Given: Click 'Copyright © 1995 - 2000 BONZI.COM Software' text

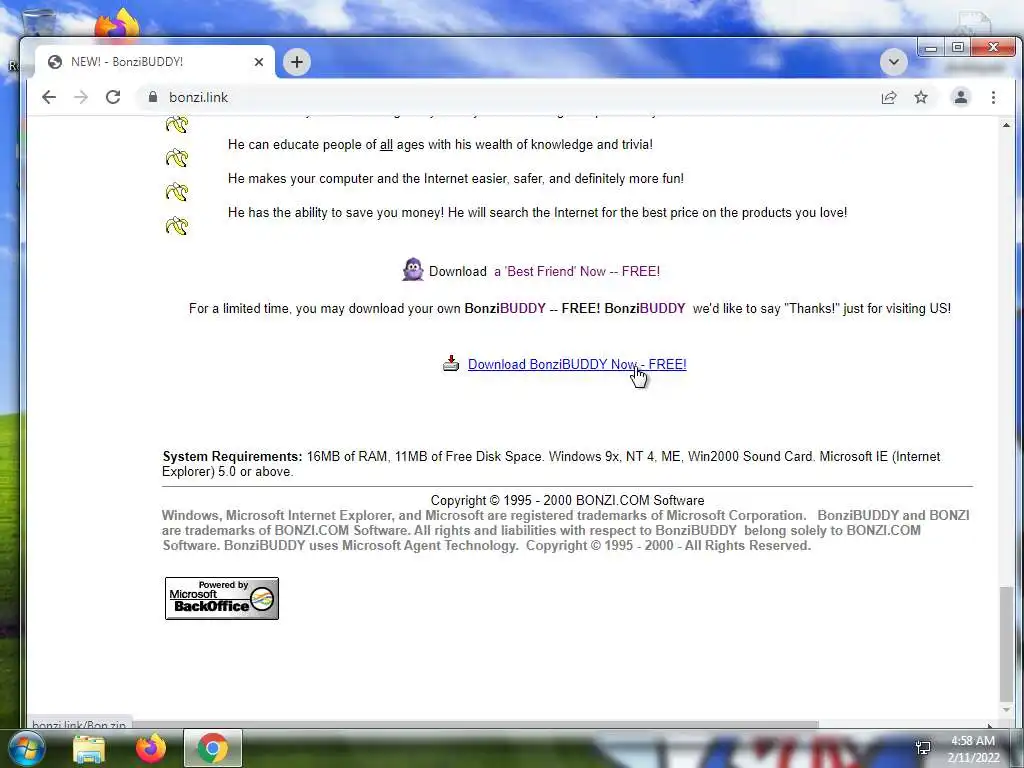Looking at the screenshot, I should [567, 501].
